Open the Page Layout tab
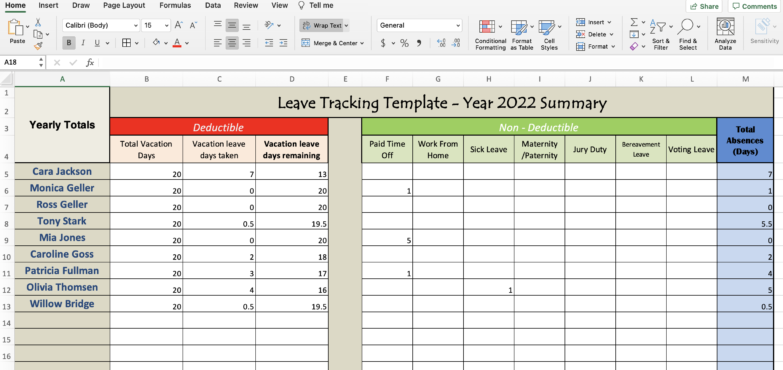The width and height of the screenshot is (783, 370). click(x=124, y=5)
